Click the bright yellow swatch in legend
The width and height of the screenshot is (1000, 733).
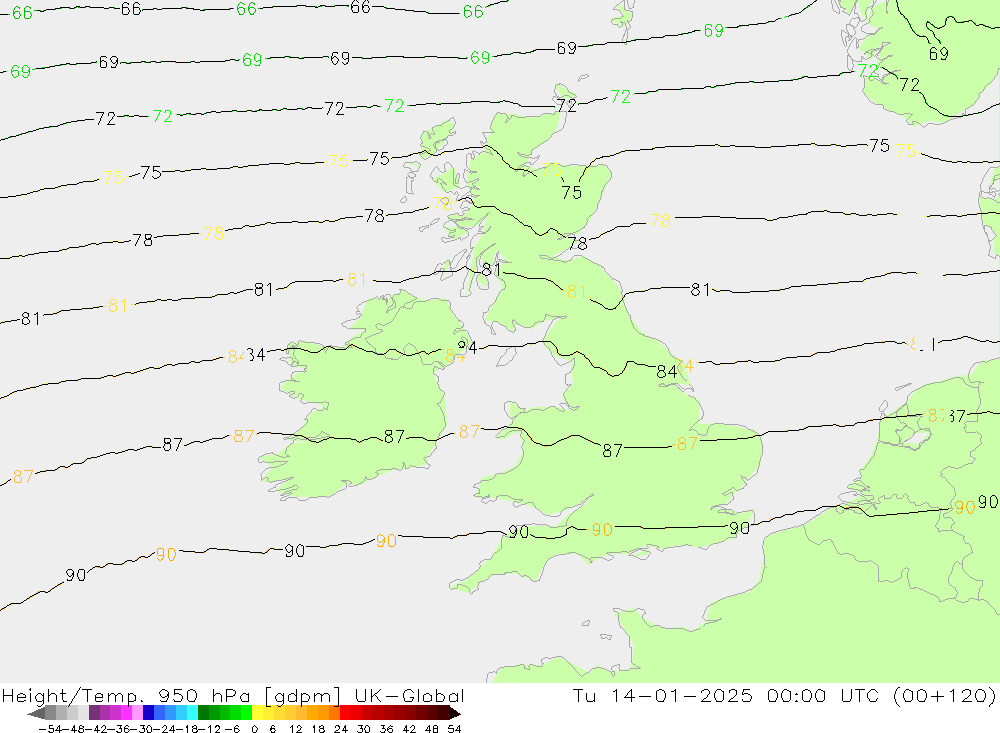(257, 713)
